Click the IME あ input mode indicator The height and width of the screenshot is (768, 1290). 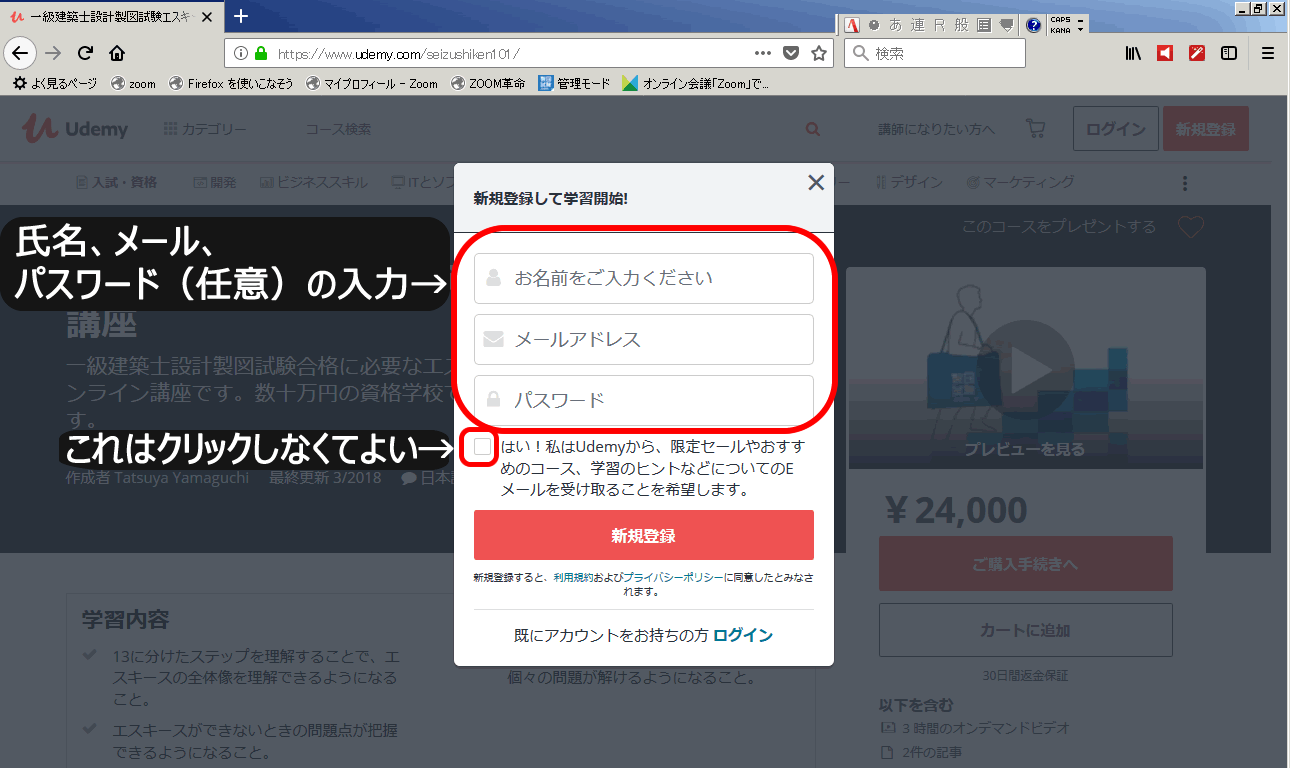click(894, 25)
